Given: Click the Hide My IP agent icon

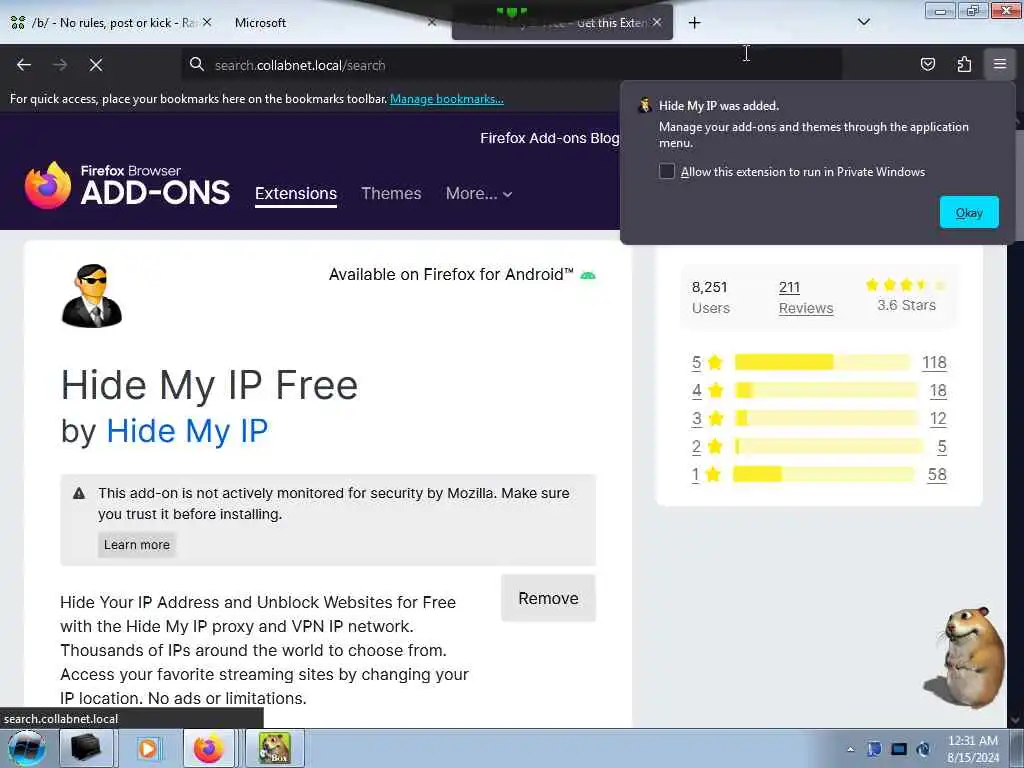Looking at the screenshot, I should (x=91, y=295).
